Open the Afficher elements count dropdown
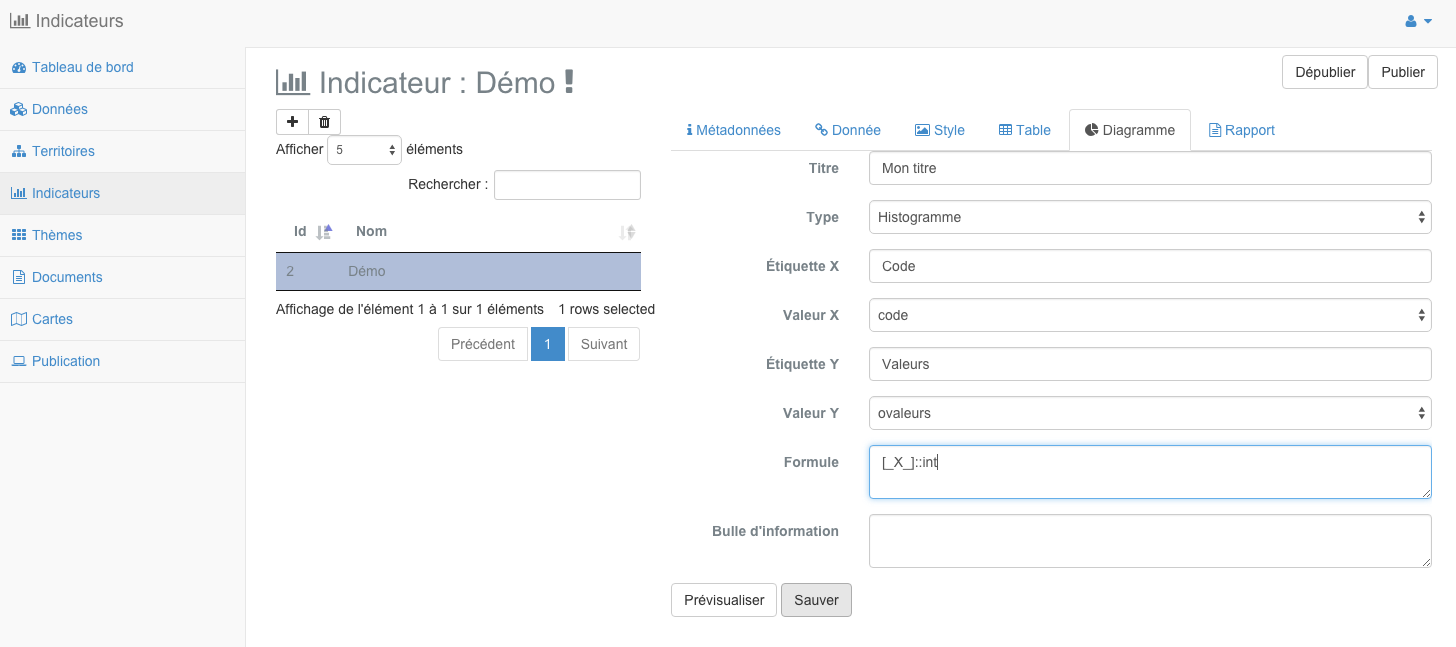Screen dimensions: 1456x647 click(365, 150)
